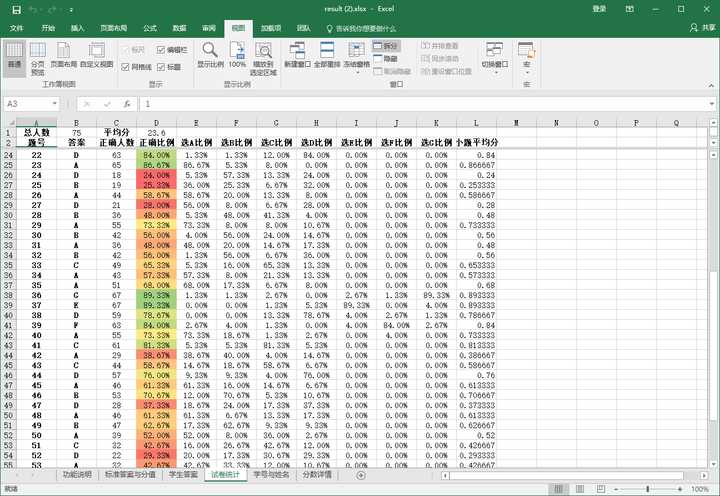This screenshot has height=496, width=720.
Task: Click the status bar zoom slider handle
Action: click(x=648, y=489)
